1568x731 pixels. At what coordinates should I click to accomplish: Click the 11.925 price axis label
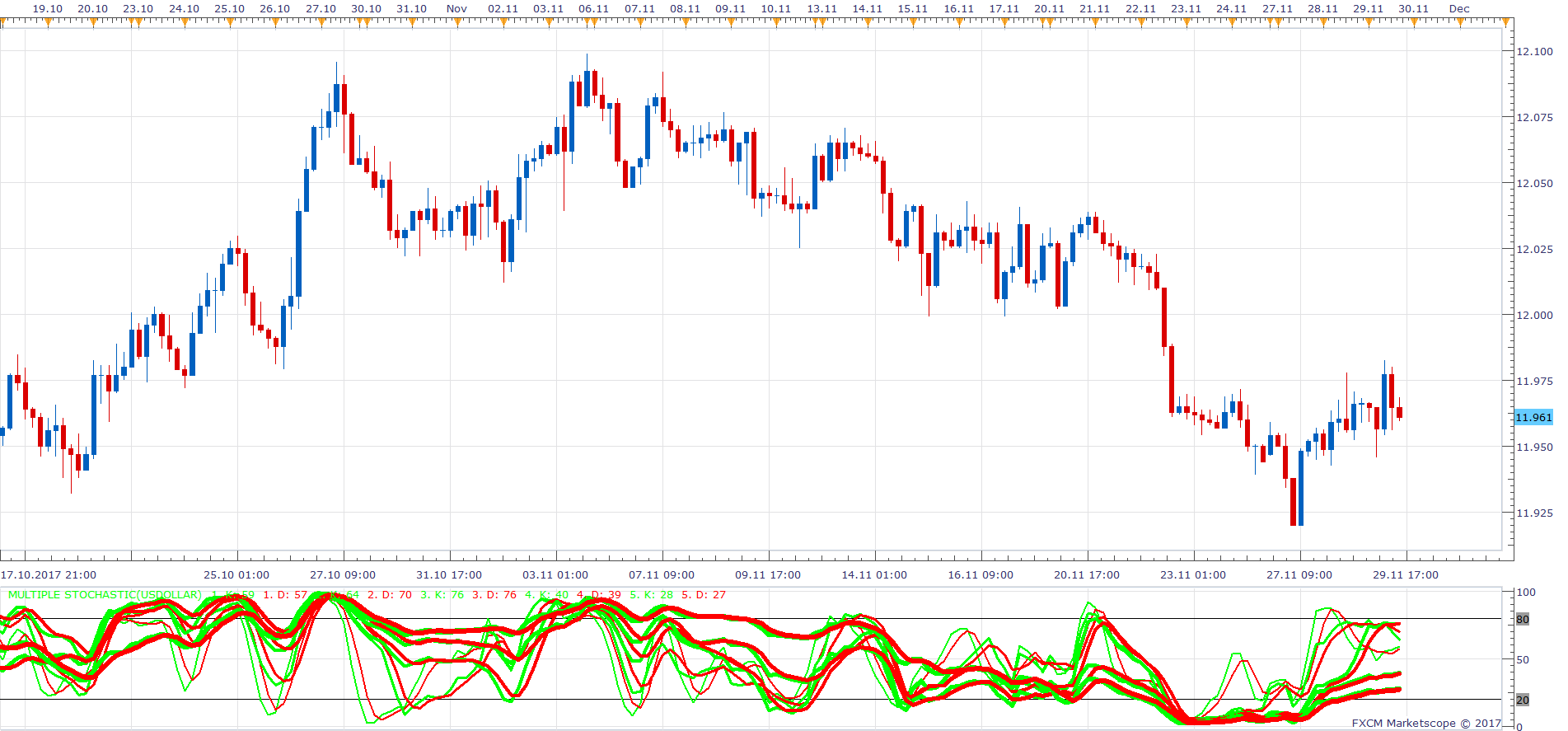(x=1534, y=513)
